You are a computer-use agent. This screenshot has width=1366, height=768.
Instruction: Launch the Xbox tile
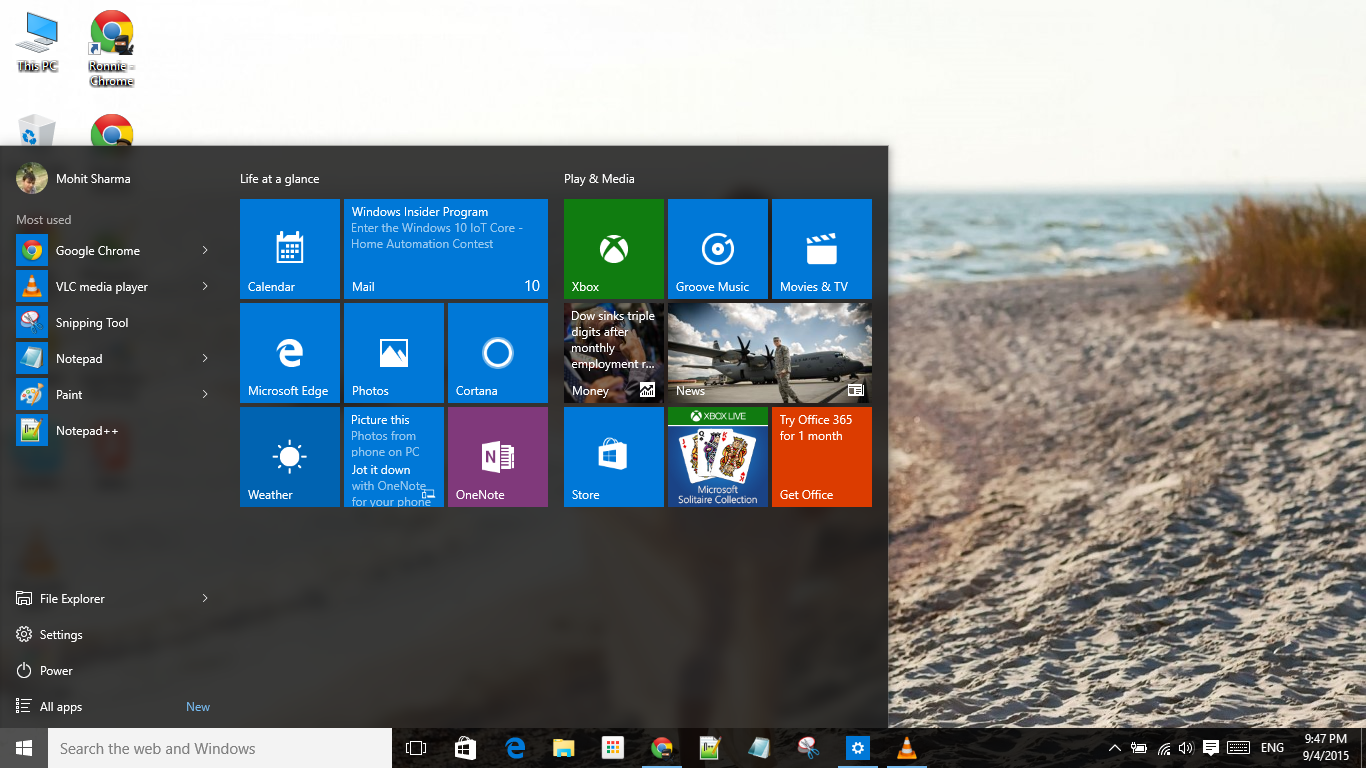[614, 249]
